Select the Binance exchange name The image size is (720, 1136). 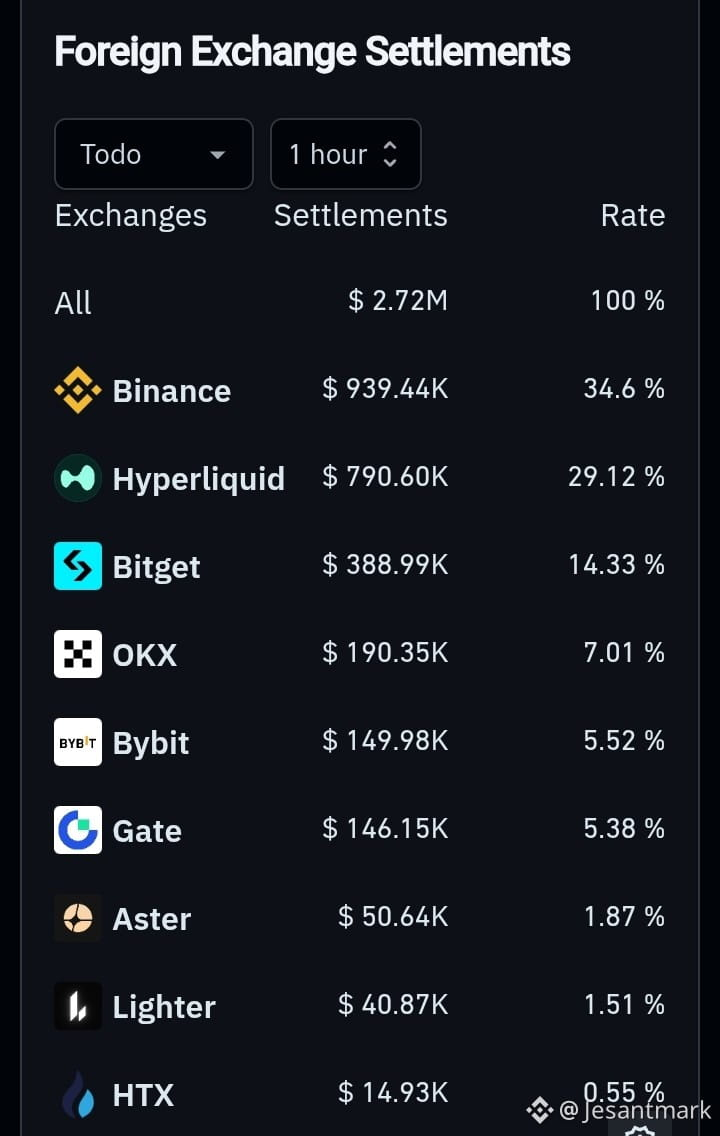(172, 391)
